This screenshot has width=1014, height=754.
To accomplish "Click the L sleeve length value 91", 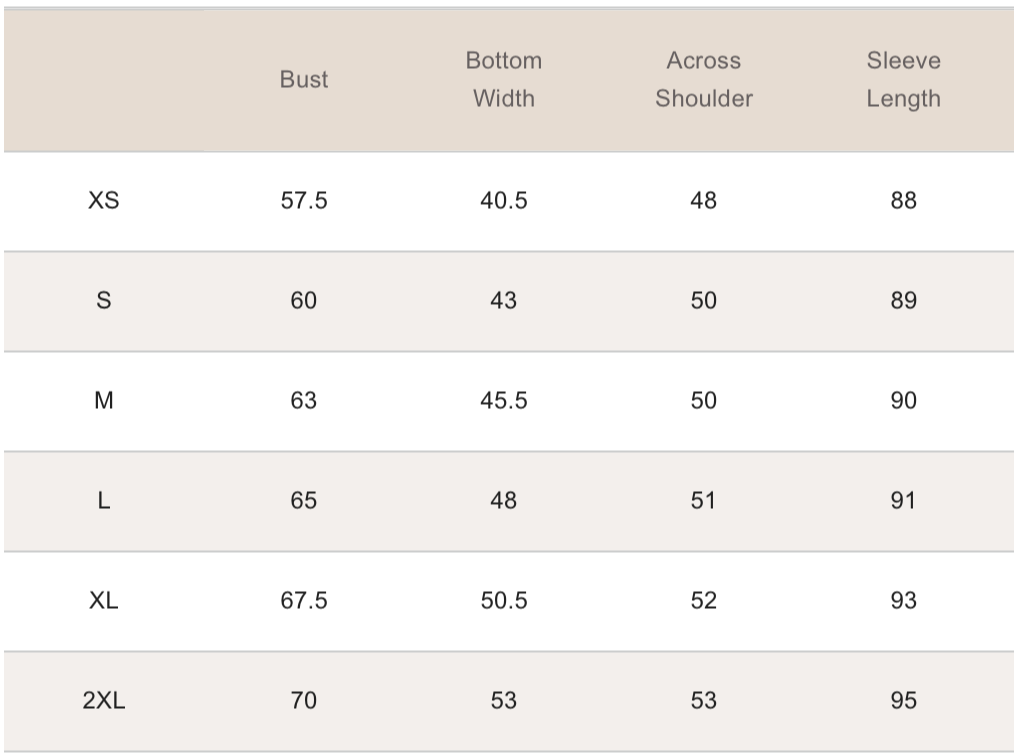I will [x=903, y=500].
